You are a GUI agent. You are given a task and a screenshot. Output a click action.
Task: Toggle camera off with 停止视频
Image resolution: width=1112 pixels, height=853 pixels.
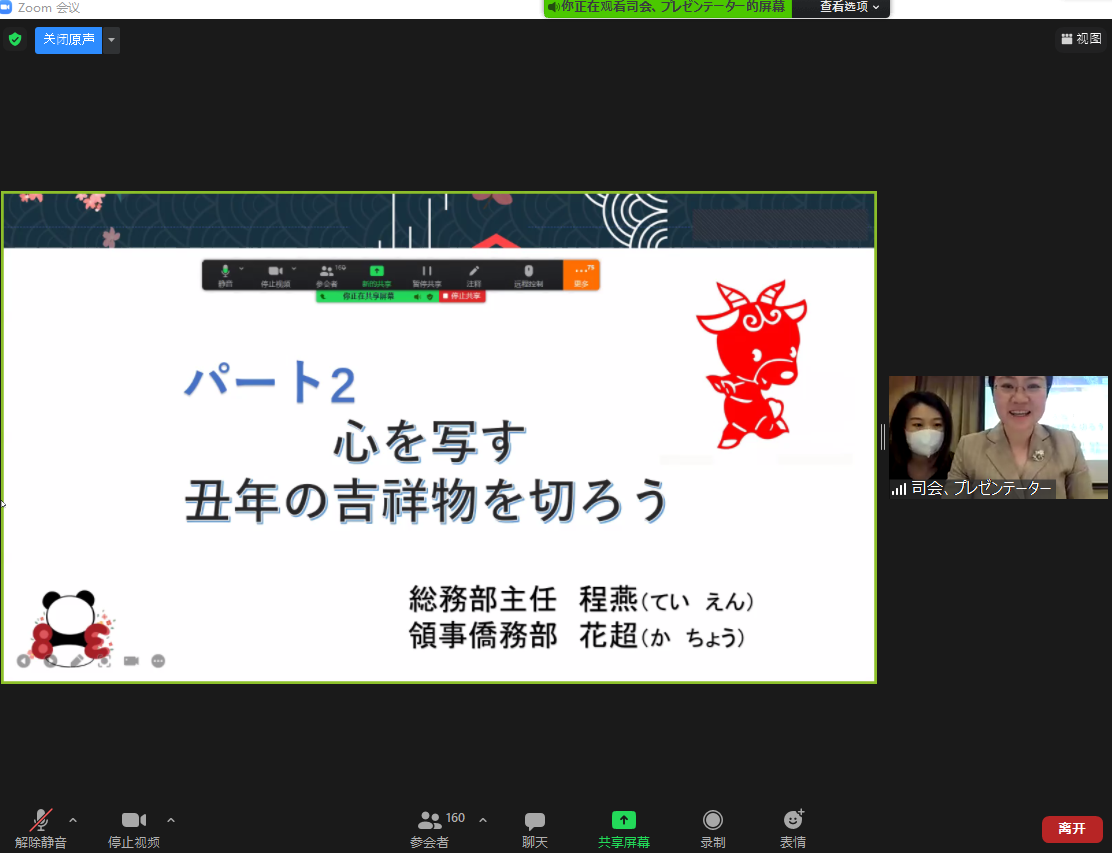[134, 829]
